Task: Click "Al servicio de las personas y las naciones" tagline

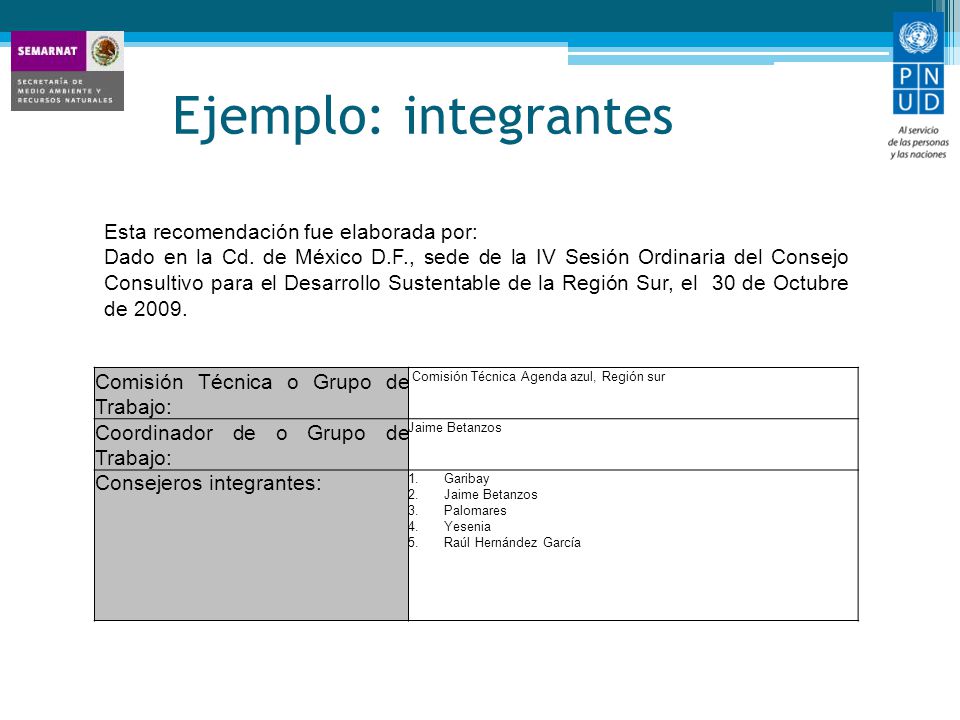Action: pos(918,142)
